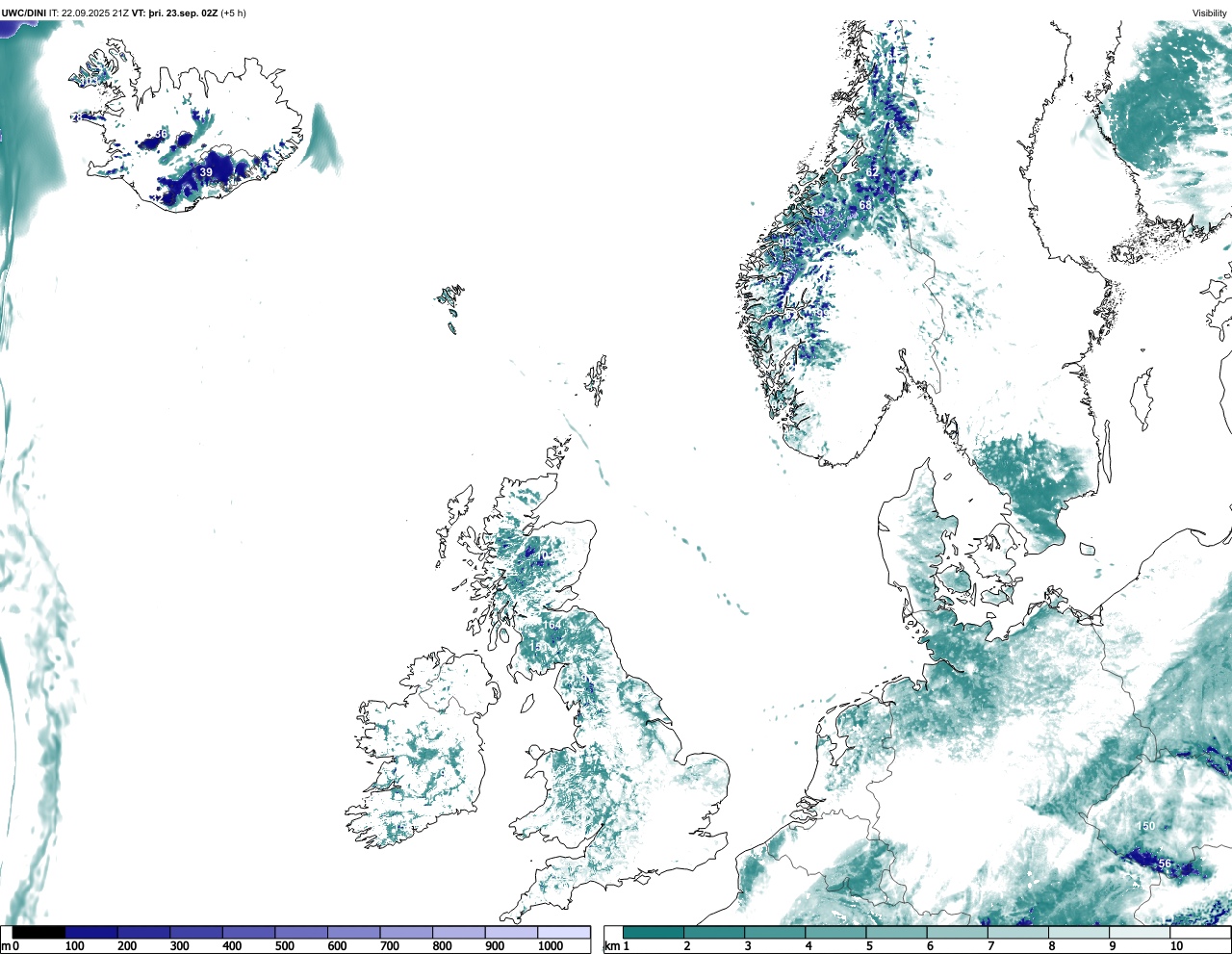Click the 7–8 km legend swatch
This screenshot has height=954, width=1232.
click(x=1017, y=932)
